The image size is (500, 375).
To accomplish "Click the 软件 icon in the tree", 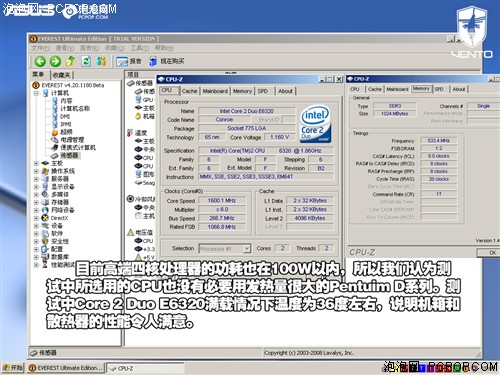I will [x=45, y=233].
